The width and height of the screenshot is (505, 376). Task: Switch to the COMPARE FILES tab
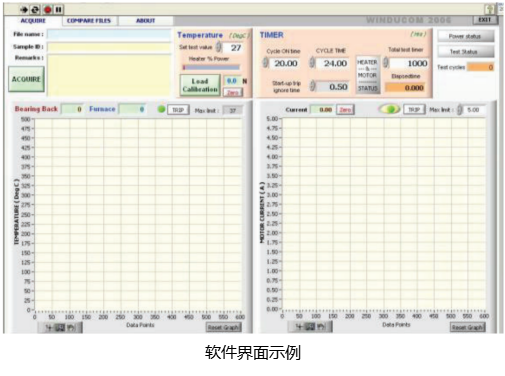[89, 21]
